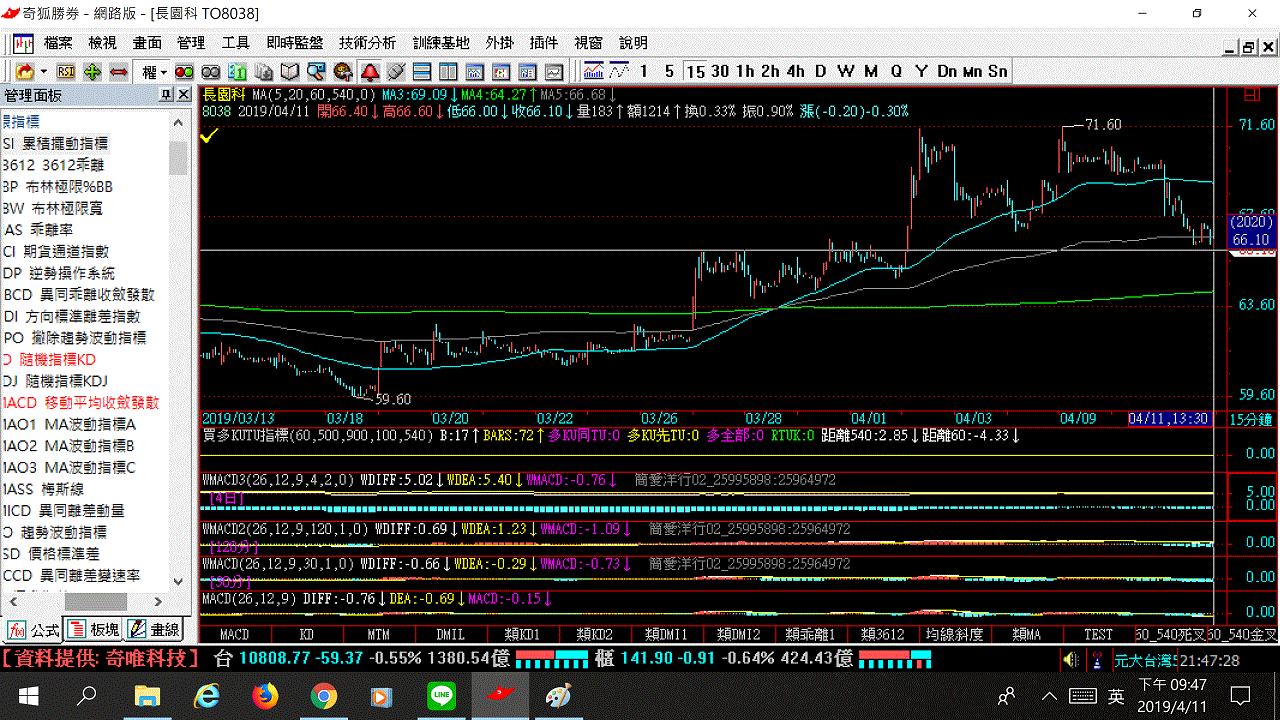Click the RSI indicator toolbar icon
Image resolution: width=1280 pixels, height=720 pixels.
coord(66,71)
